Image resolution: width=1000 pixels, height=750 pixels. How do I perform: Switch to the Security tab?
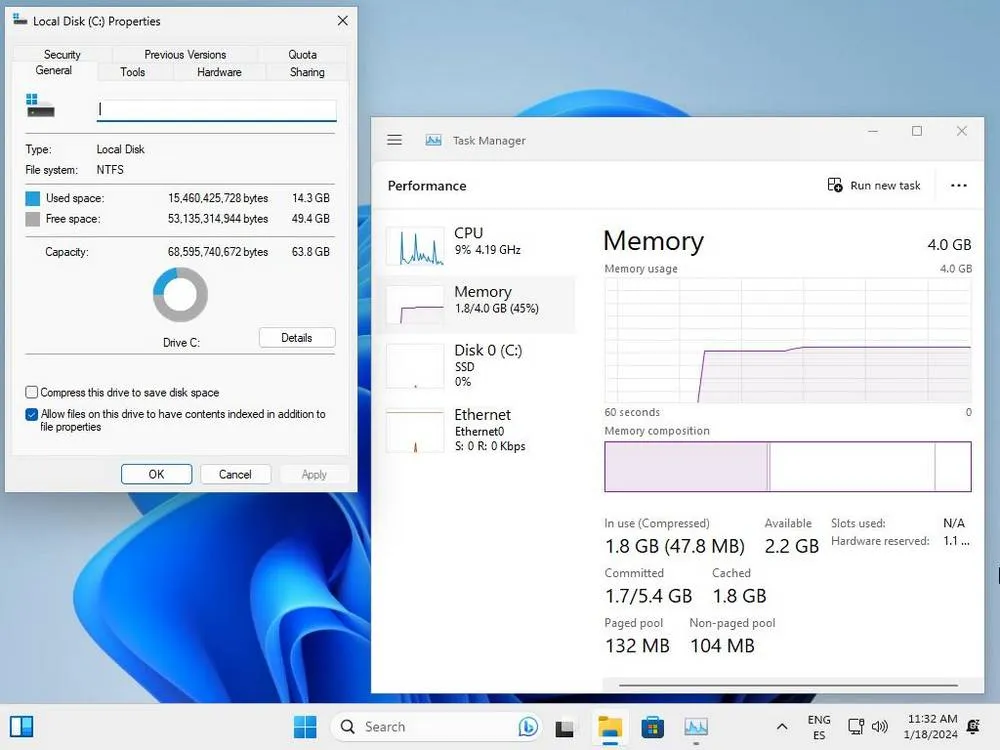coord(62,54)
